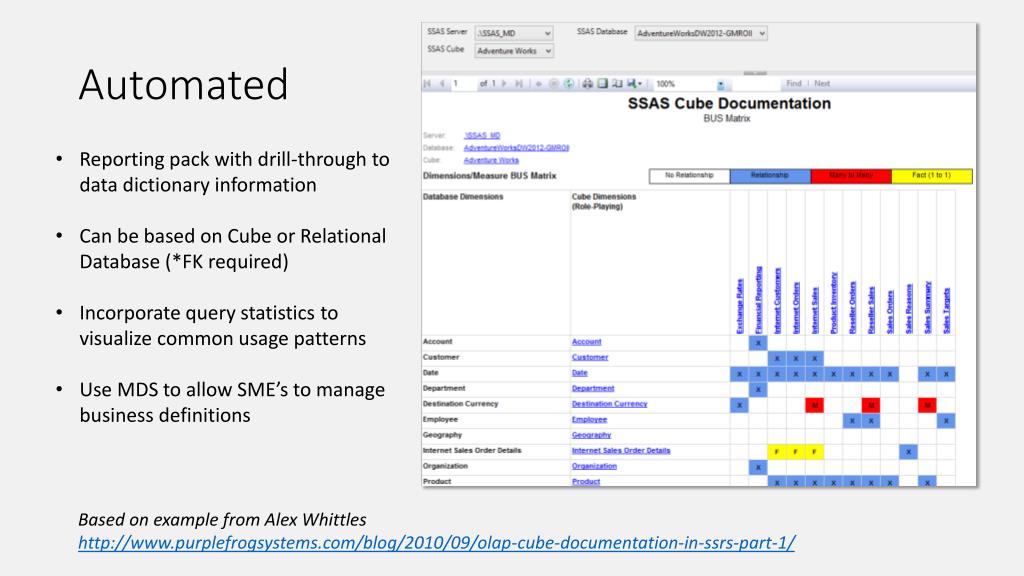Click red Destination Currency Internet Sales cell

814,406
